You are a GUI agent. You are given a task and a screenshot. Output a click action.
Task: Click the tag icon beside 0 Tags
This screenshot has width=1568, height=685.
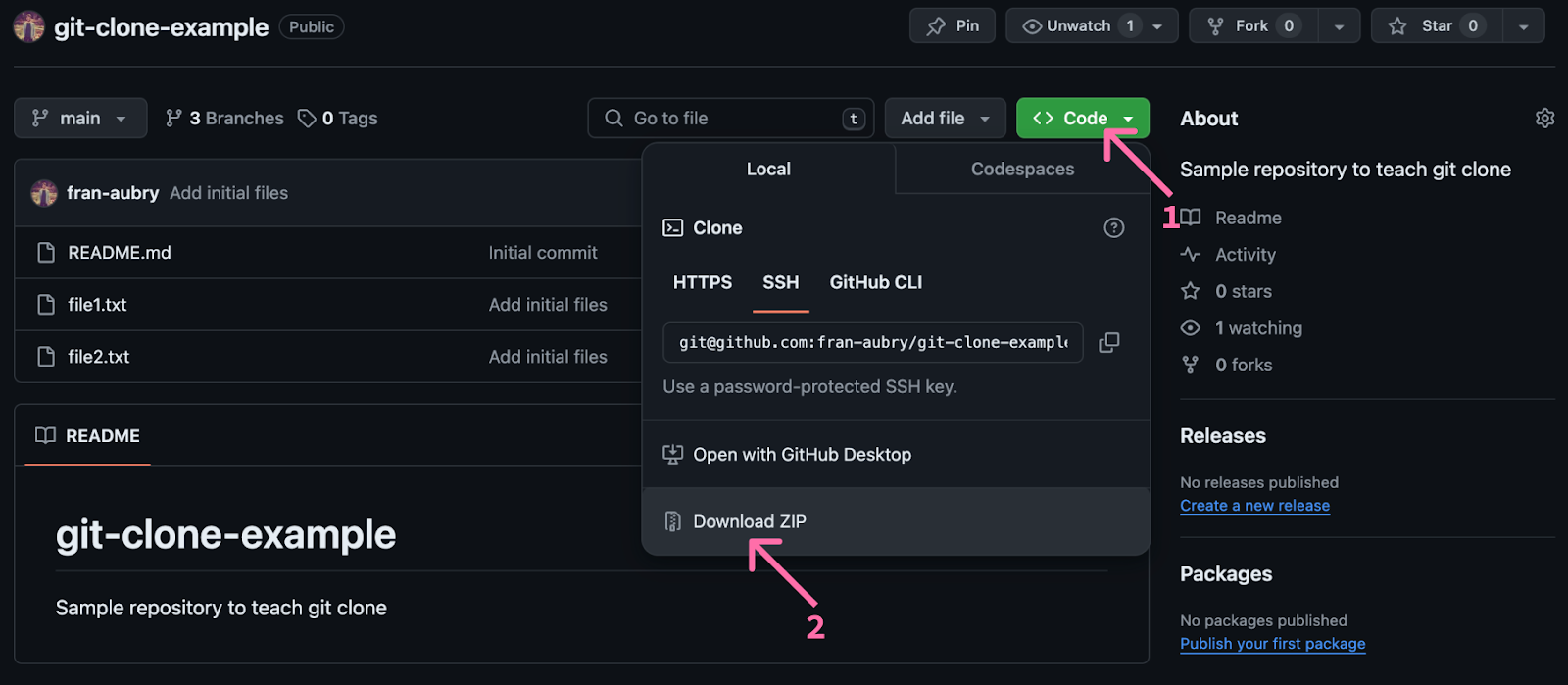pos(307,119)
